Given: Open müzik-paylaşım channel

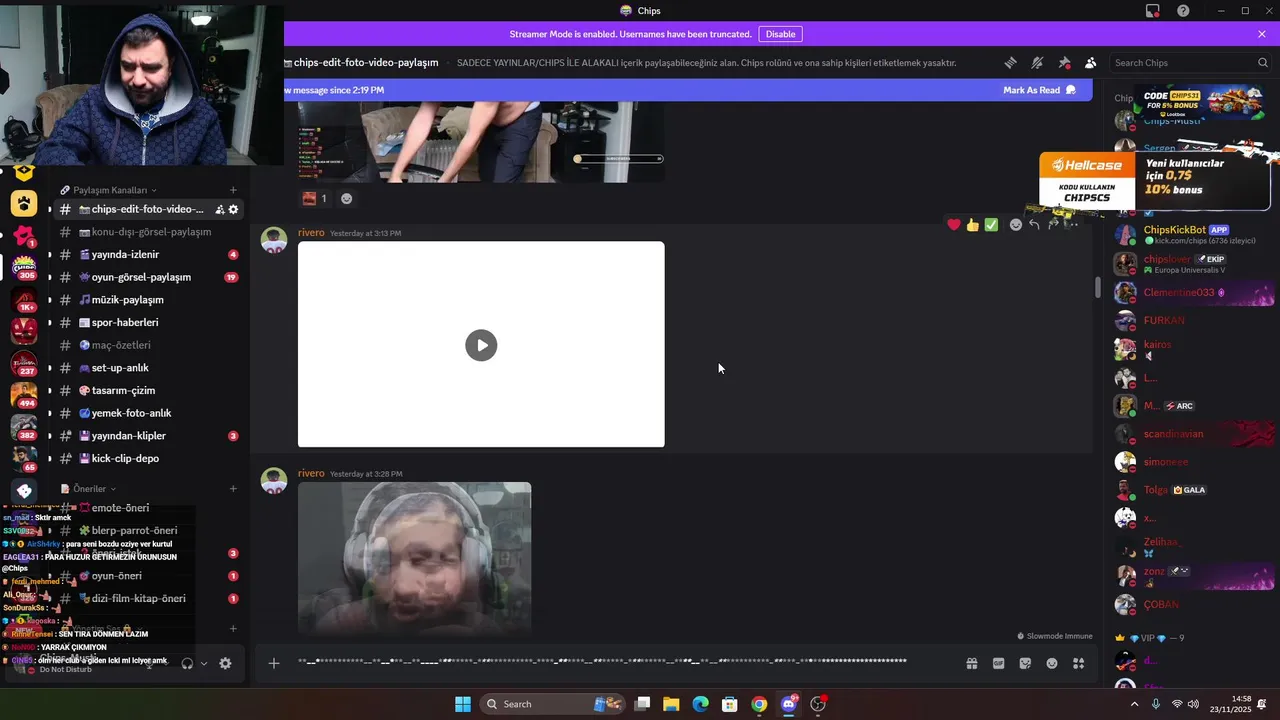Looking at the screenshot, I should (x=147, y=300).
